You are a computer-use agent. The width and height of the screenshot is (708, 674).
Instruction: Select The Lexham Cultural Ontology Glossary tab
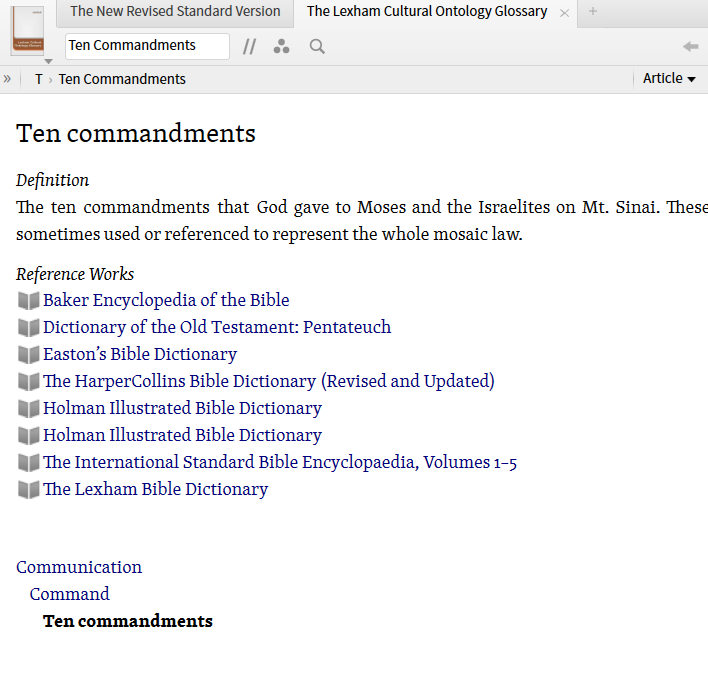coord(427,11)
